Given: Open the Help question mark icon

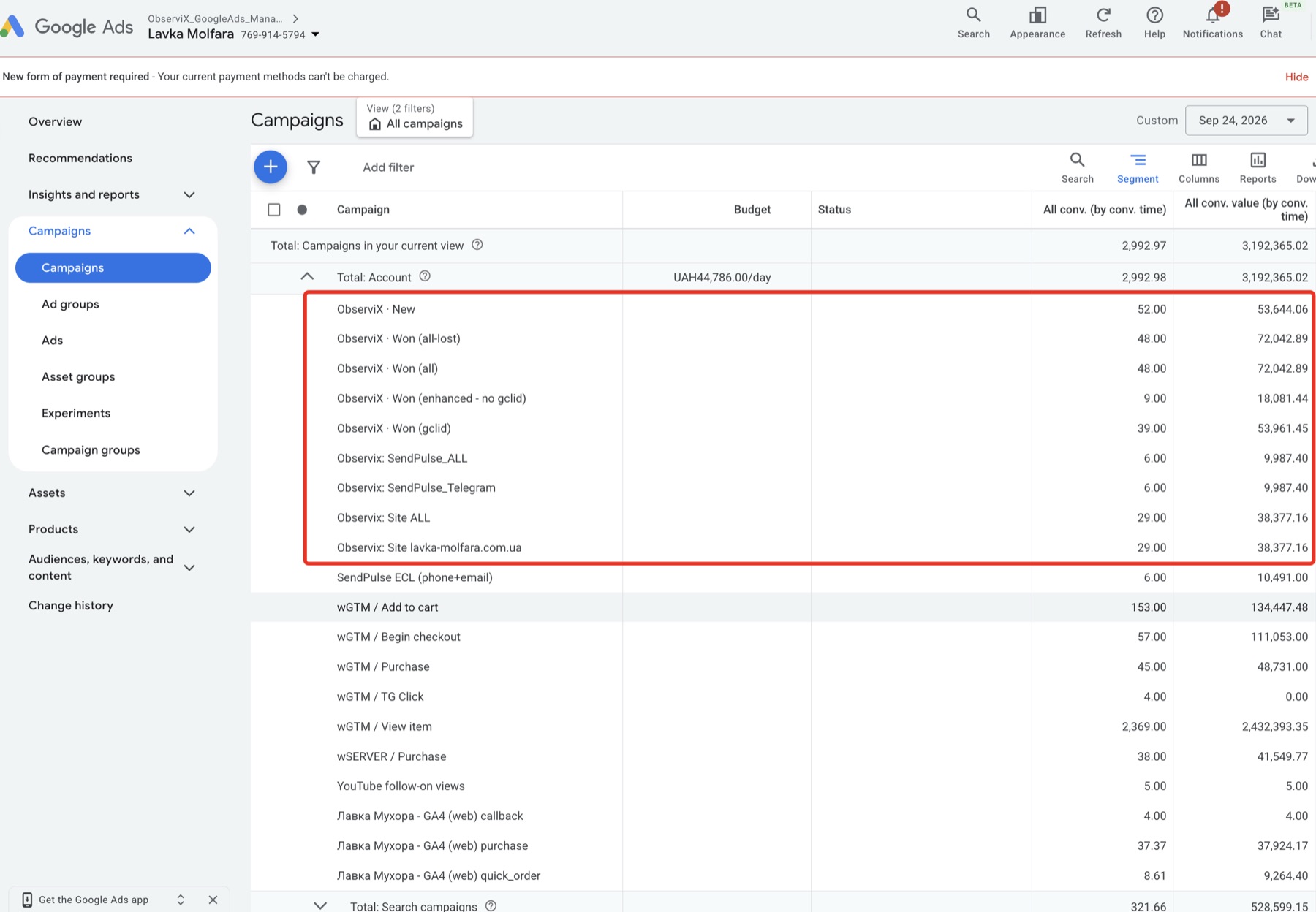Looking at the screenshot, I should (1154, 15).
